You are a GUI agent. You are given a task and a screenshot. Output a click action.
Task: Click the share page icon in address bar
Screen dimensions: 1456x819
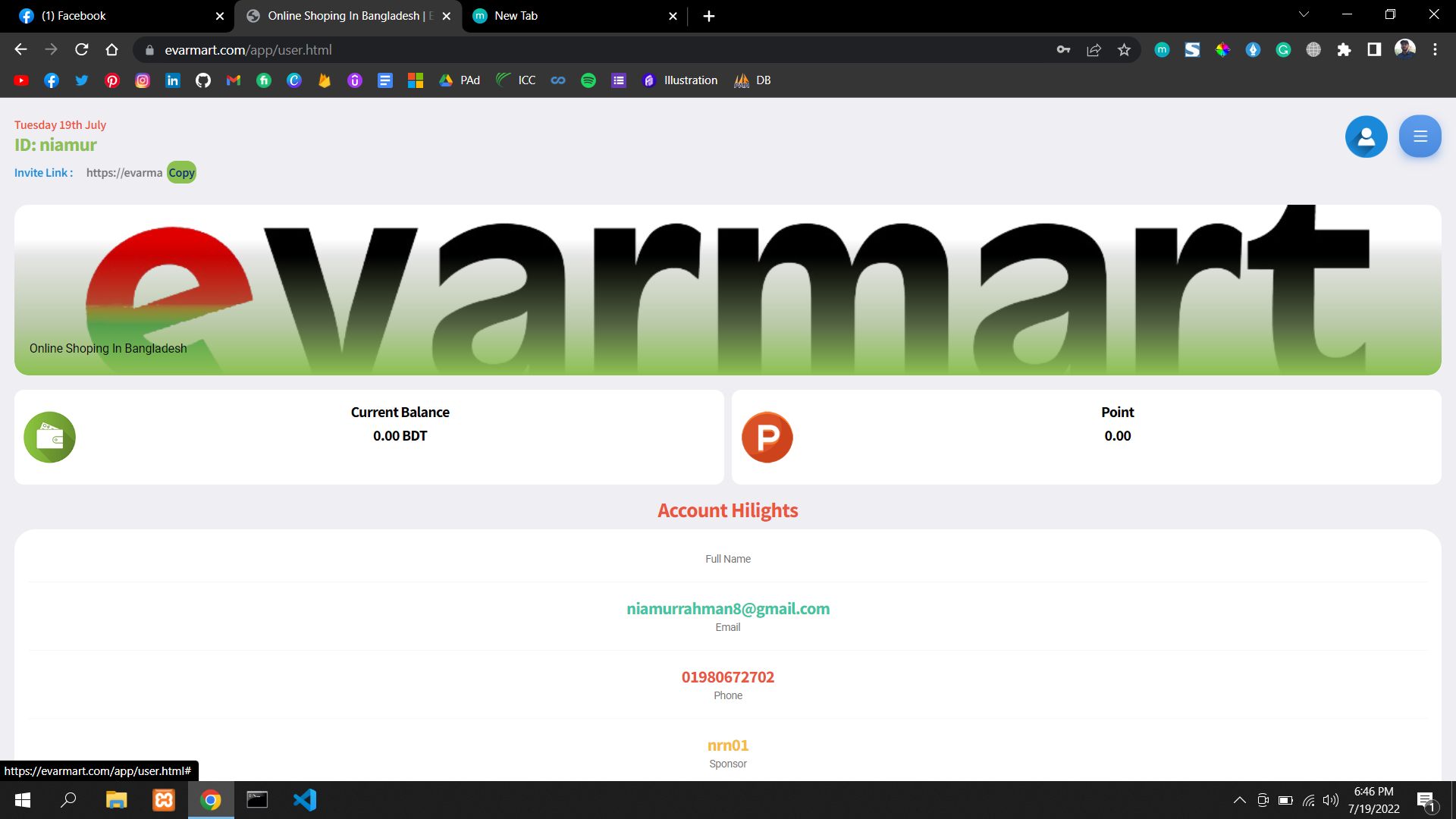1094,50
